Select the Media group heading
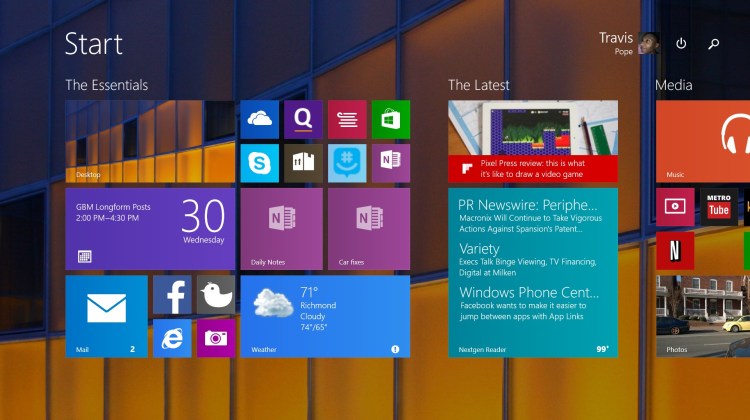Viewport: 750px width, 420px height. tap(674, 85)
